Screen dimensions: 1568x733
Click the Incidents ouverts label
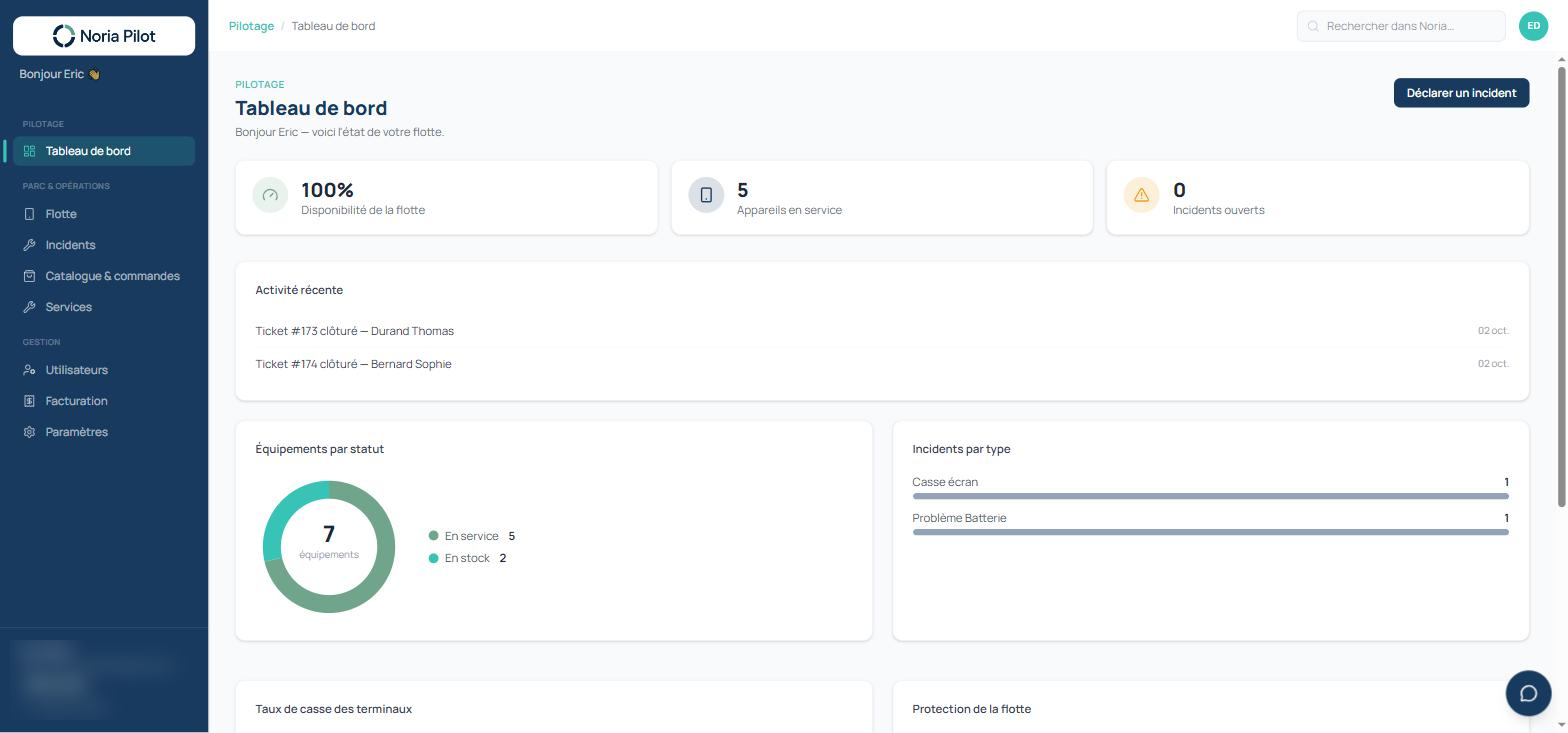(1218, 210)
